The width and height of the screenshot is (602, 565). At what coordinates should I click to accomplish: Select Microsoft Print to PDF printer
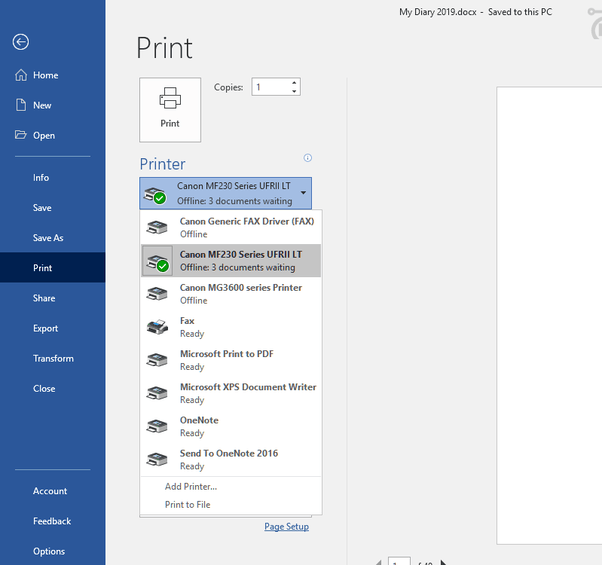point(231,360)
